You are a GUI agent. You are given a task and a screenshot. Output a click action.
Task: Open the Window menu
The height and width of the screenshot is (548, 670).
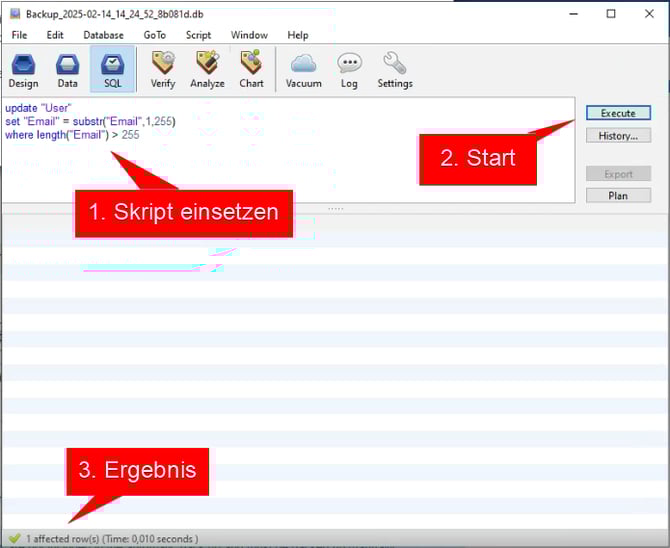click(249, 35)
